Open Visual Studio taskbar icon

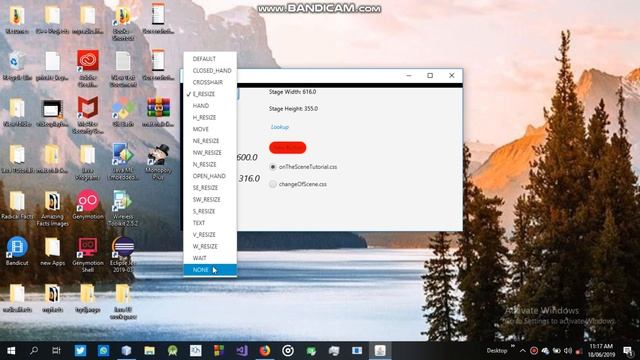click(242, 351)
